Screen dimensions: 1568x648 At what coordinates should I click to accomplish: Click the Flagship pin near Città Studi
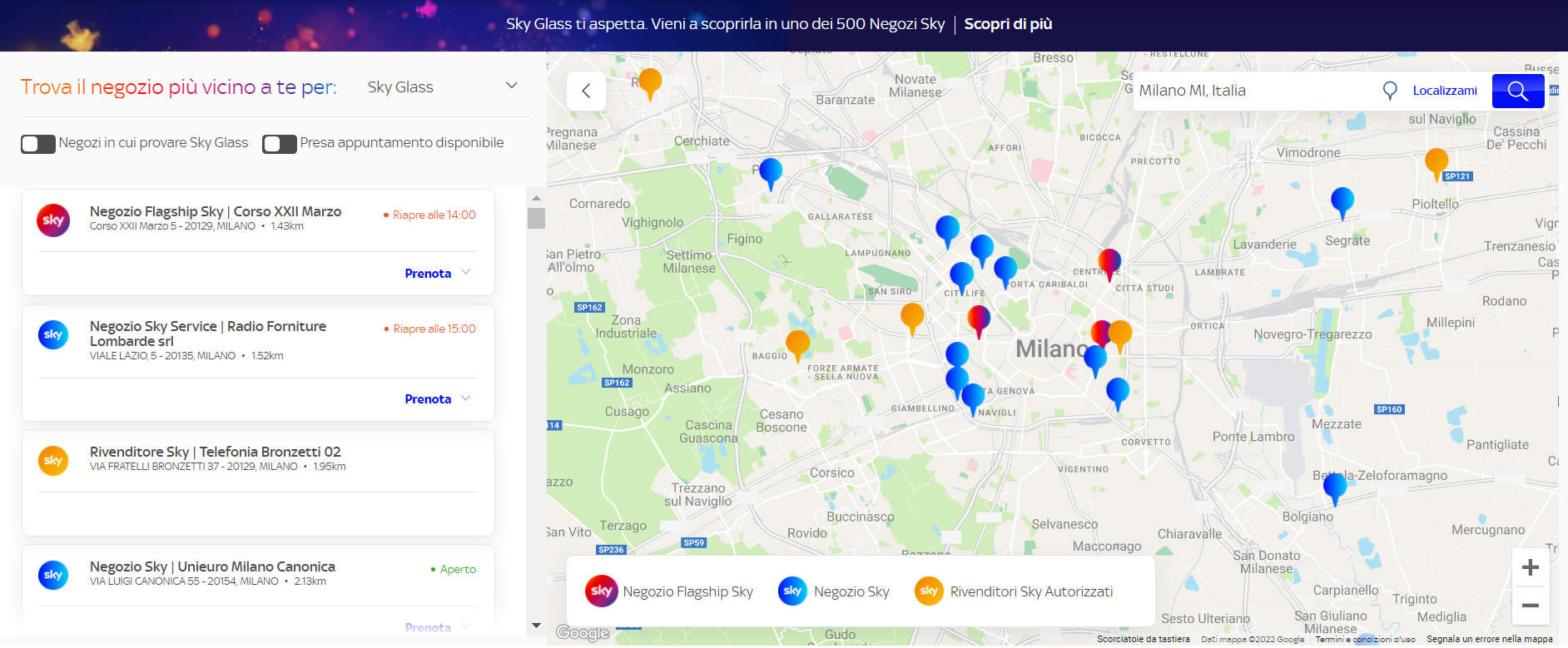[1109, 263]
